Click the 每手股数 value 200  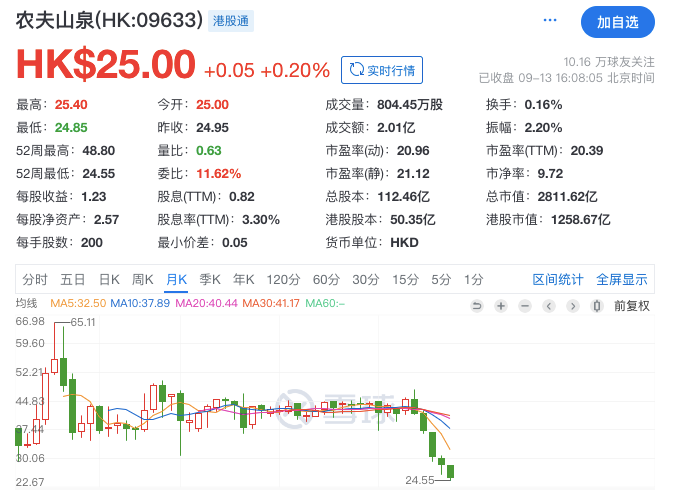[x=92, y=242]
